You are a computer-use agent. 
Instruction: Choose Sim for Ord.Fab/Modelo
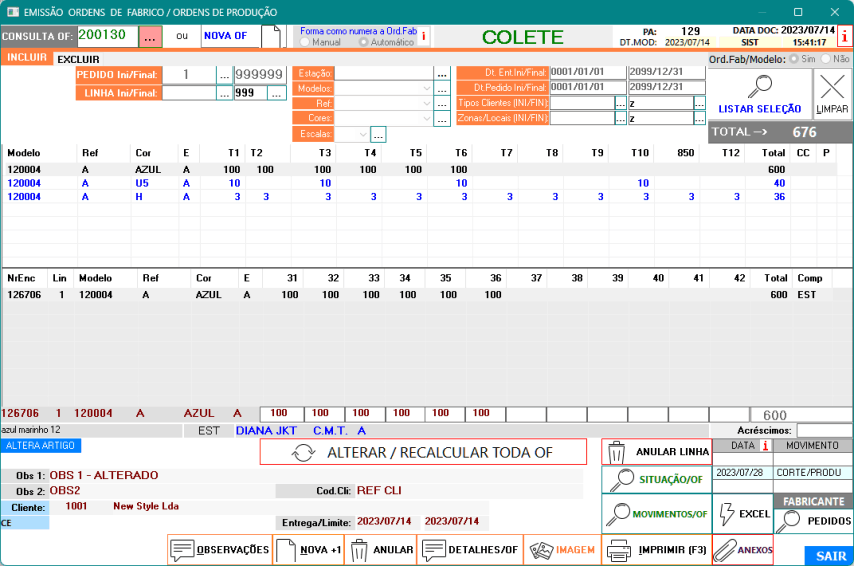[x=796, y=59]
